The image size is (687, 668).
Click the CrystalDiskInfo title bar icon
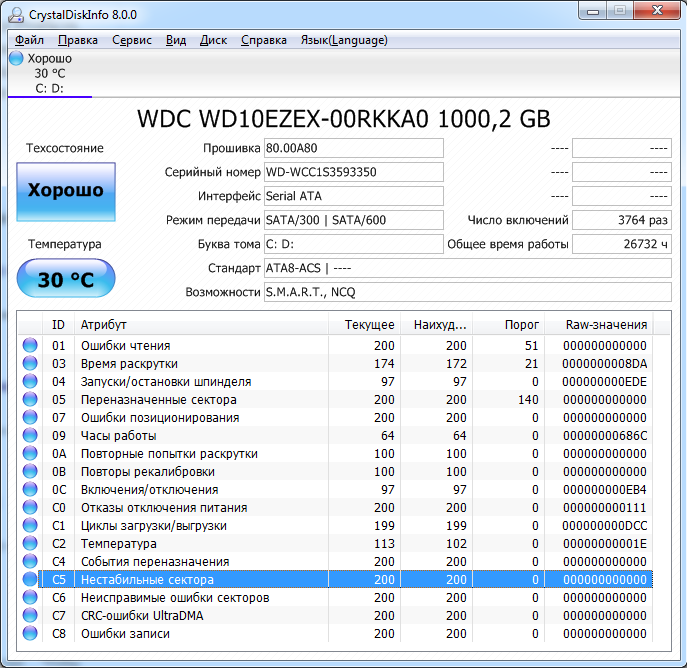(16, 14)
